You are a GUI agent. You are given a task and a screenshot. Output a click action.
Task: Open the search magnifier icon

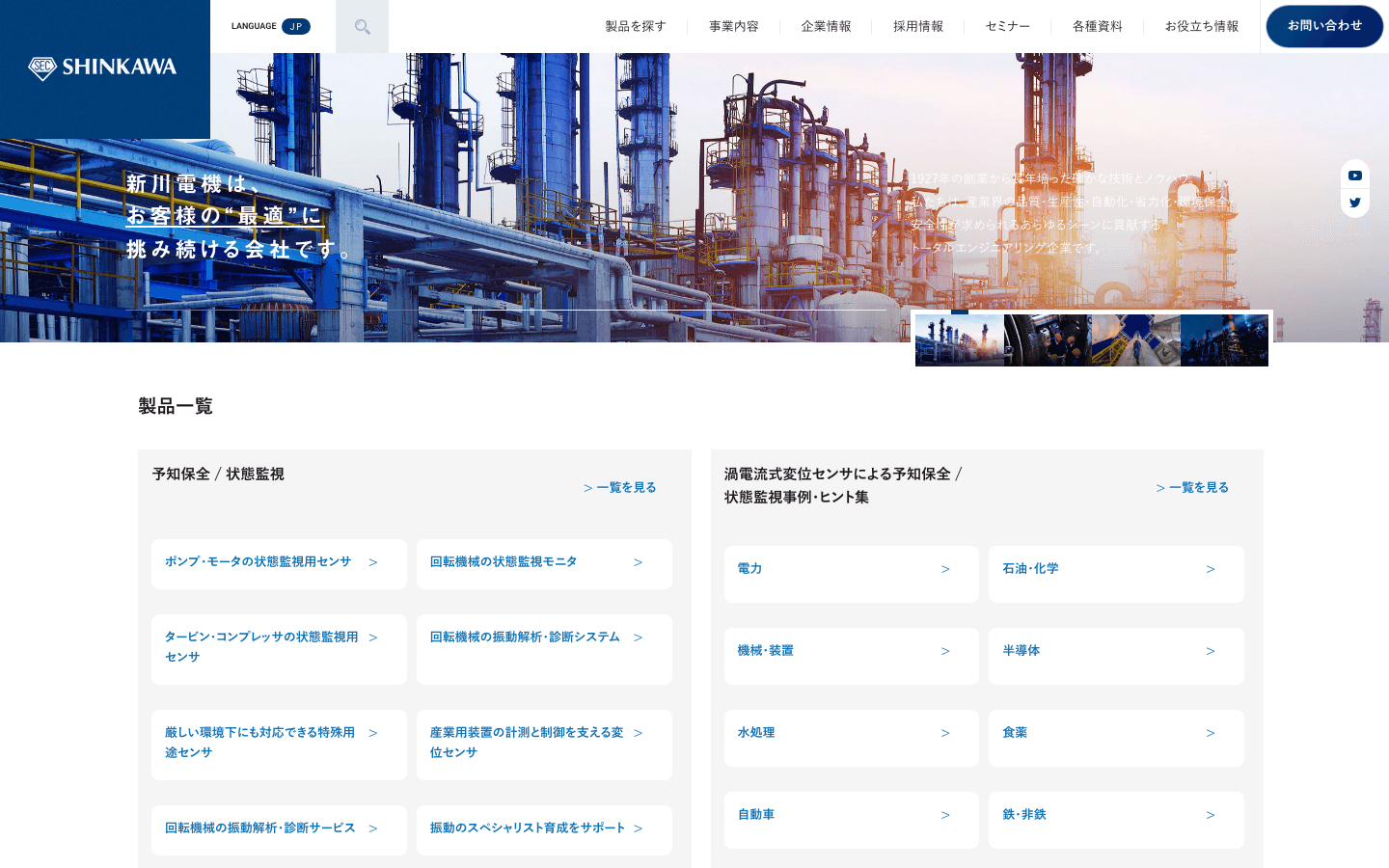[362, 27]
